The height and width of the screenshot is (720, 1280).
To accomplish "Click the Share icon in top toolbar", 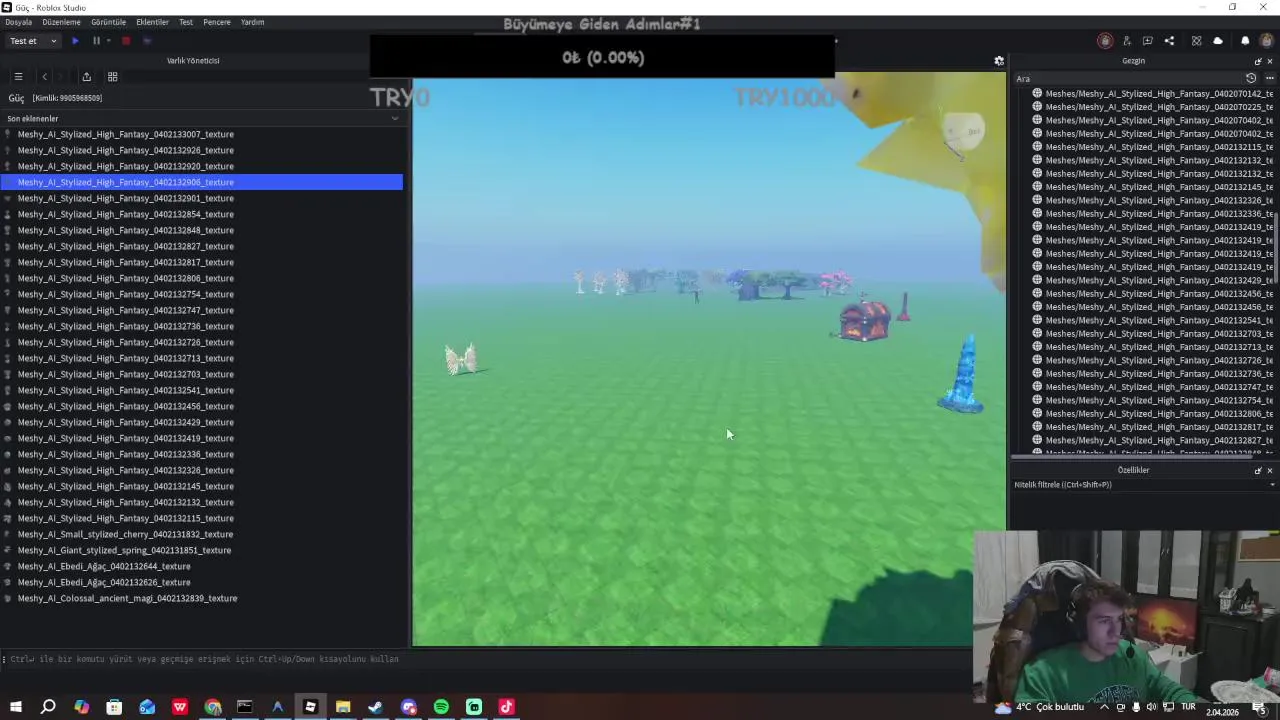I will (x=1169, y=41).
